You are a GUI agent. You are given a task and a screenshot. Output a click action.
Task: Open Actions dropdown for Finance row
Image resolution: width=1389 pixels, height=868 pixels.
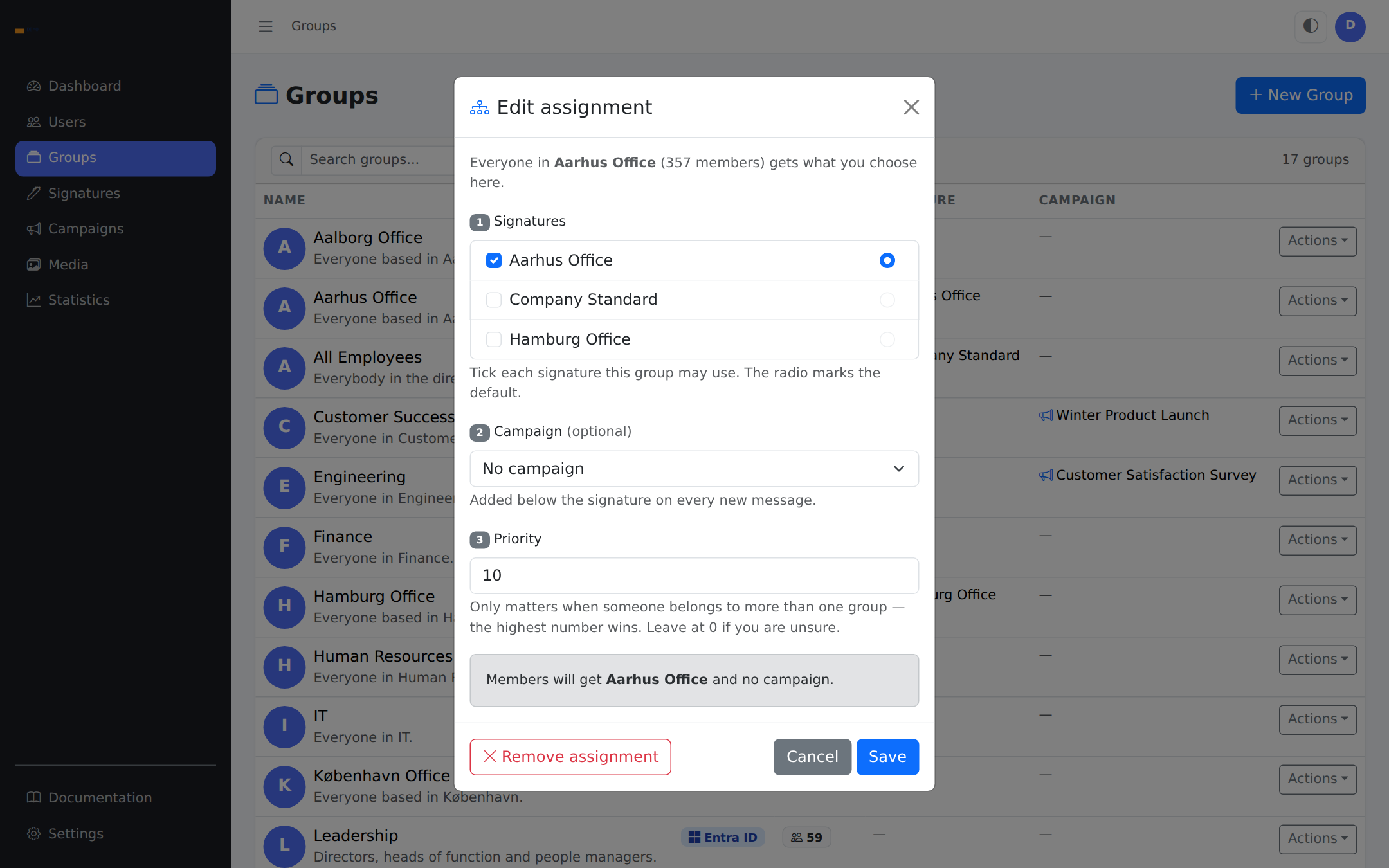click(1318, 540)
